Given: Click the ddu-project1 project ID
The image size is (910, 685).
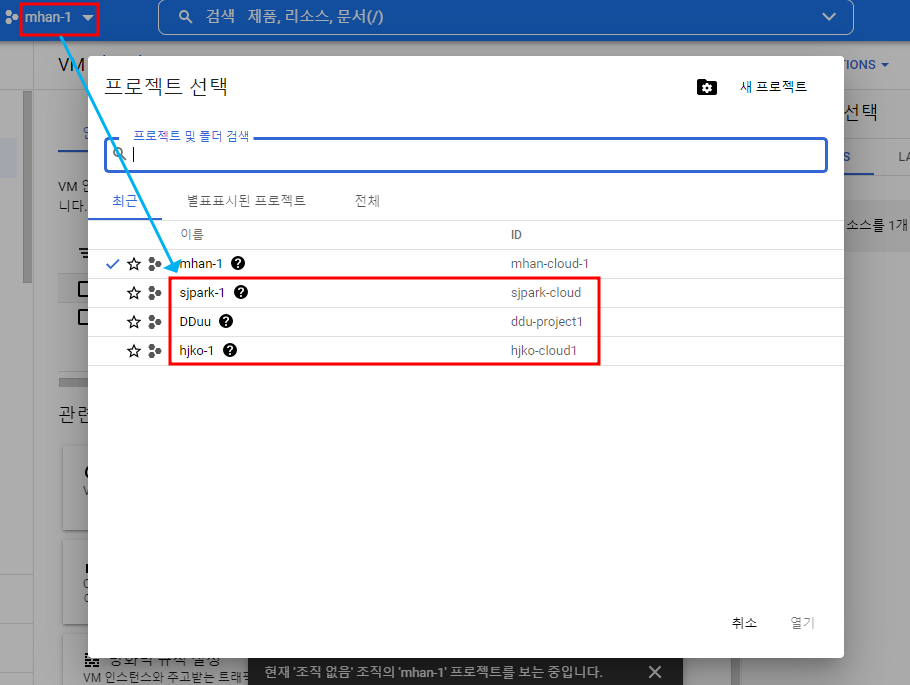Looking at the screenshot, I should click(546, 322).
